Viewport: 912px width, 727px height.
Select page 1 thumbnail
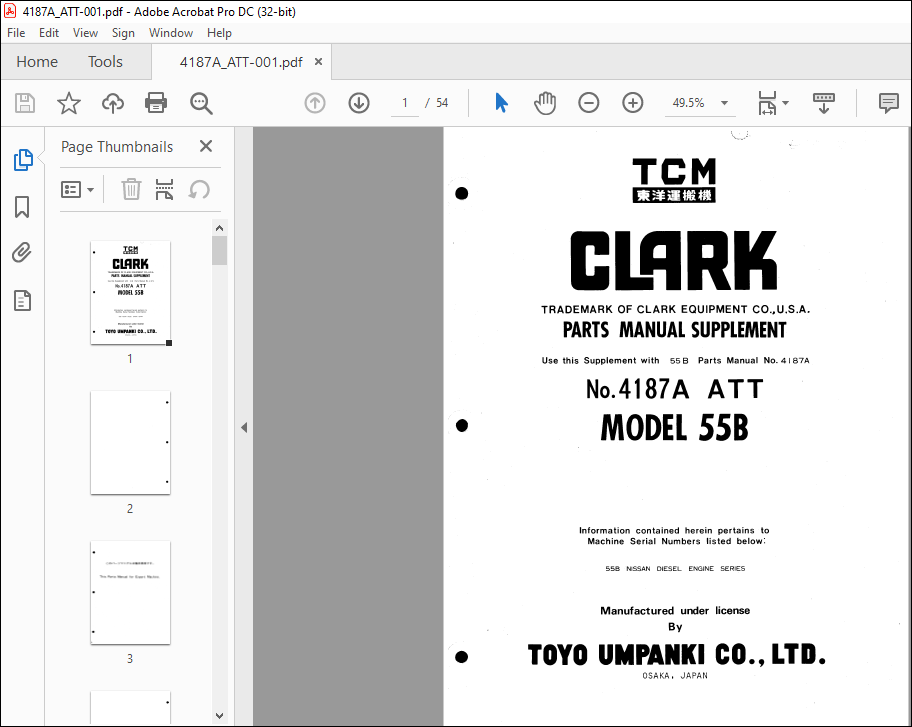[x=130, y=293]
